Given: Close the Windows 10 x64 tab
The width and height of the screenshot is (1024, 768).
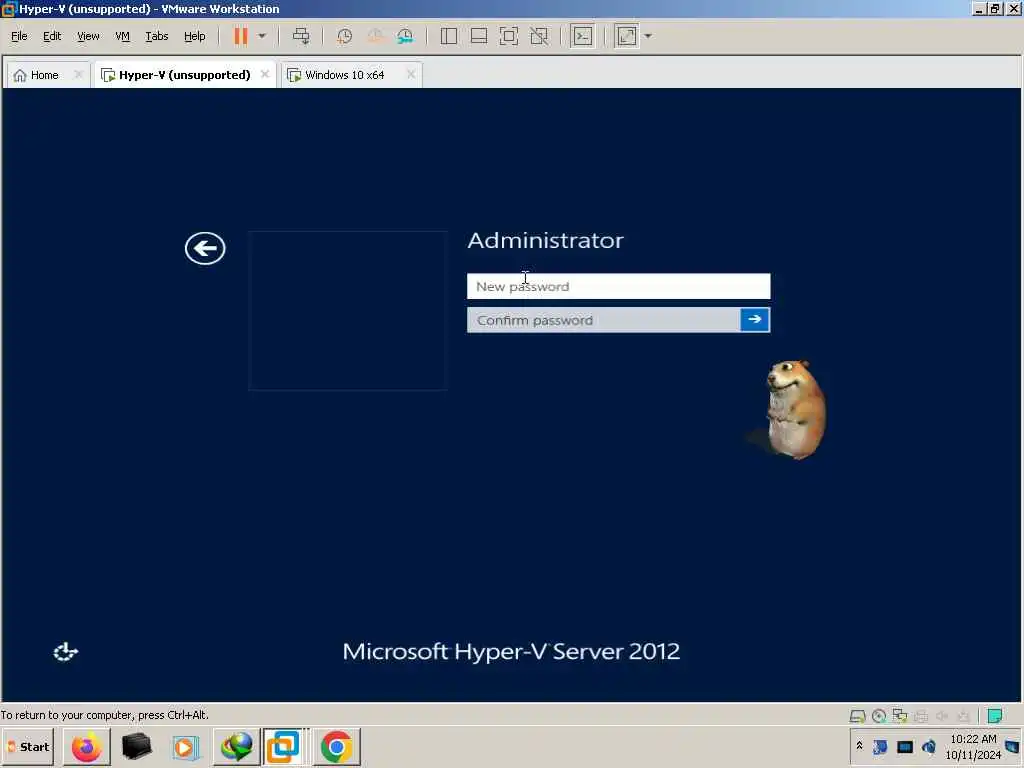Looking at the screenshot, I should 411,74.
